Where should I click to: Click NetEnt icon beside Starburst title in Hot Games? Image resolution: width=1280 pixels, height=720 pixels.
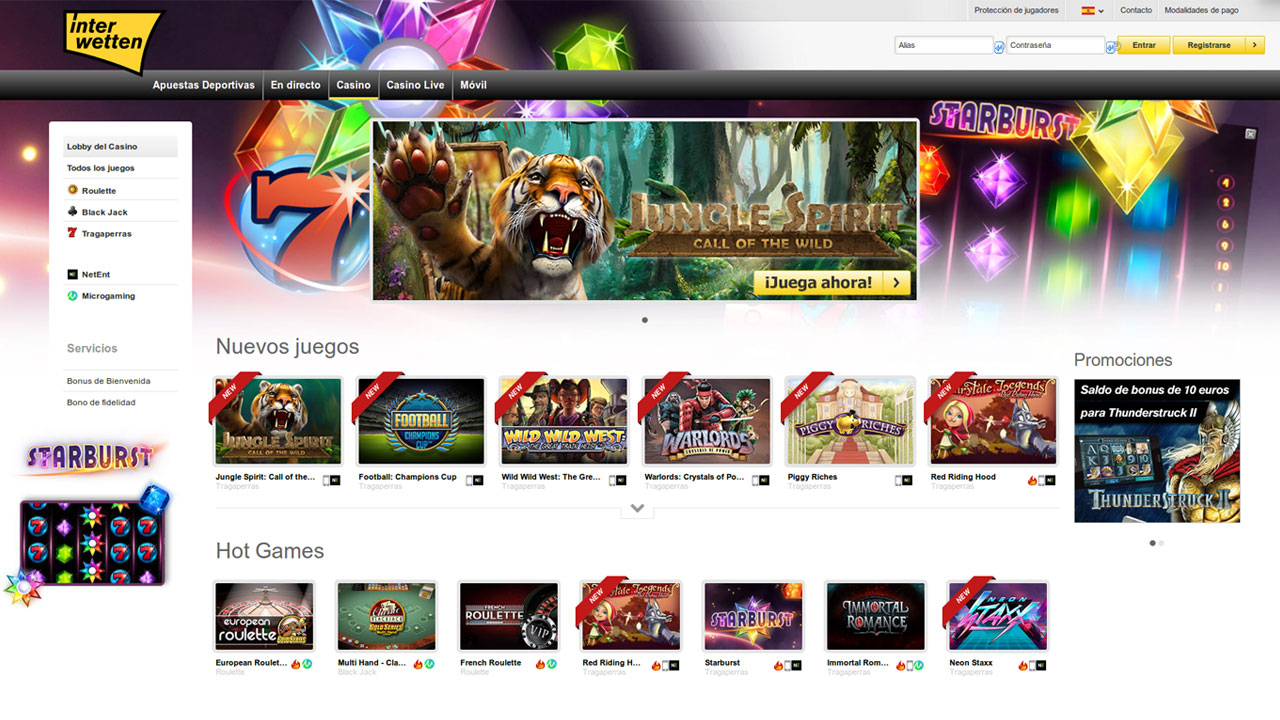[x=797, y=664]
